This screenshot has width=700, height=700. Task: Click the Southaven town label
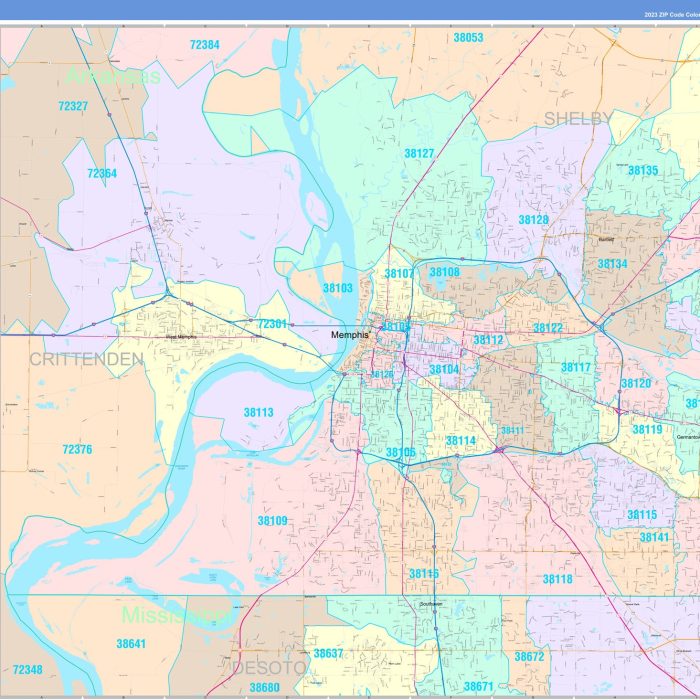(431, 604)
